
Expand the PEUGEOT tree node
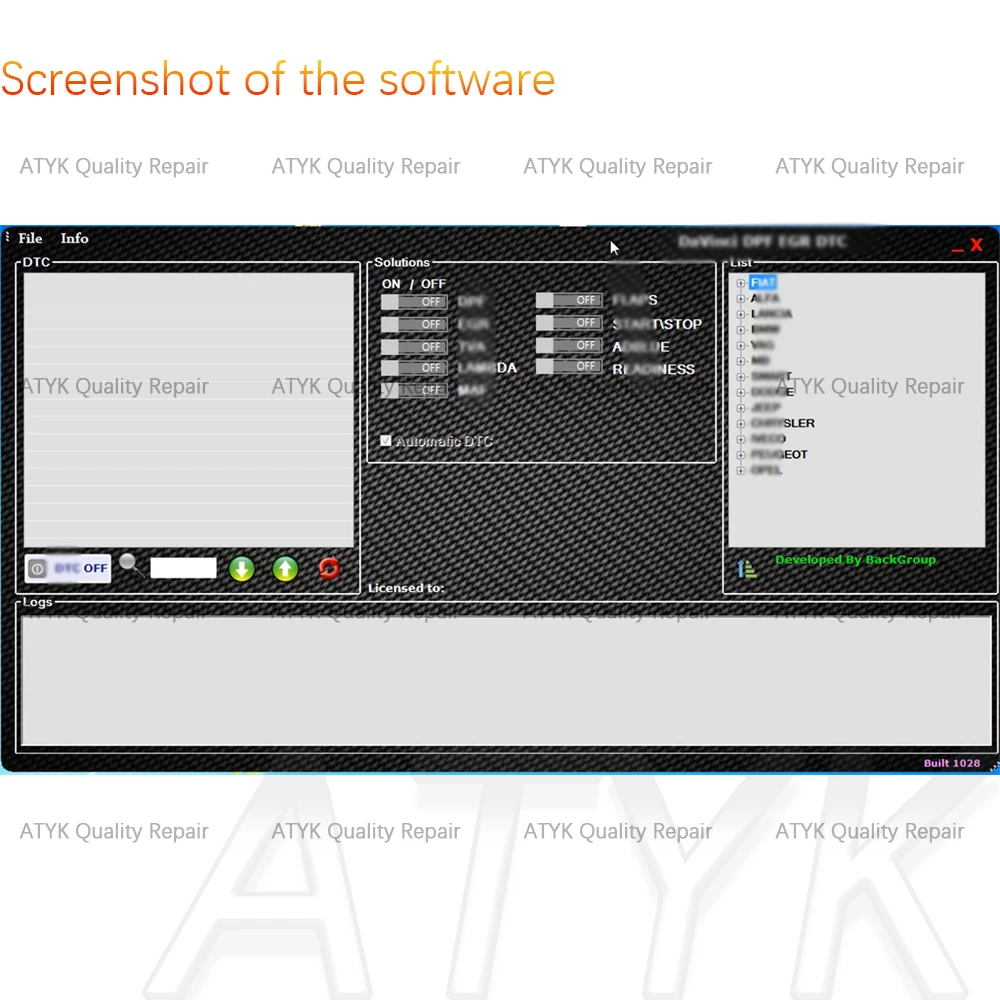[740, 455]
